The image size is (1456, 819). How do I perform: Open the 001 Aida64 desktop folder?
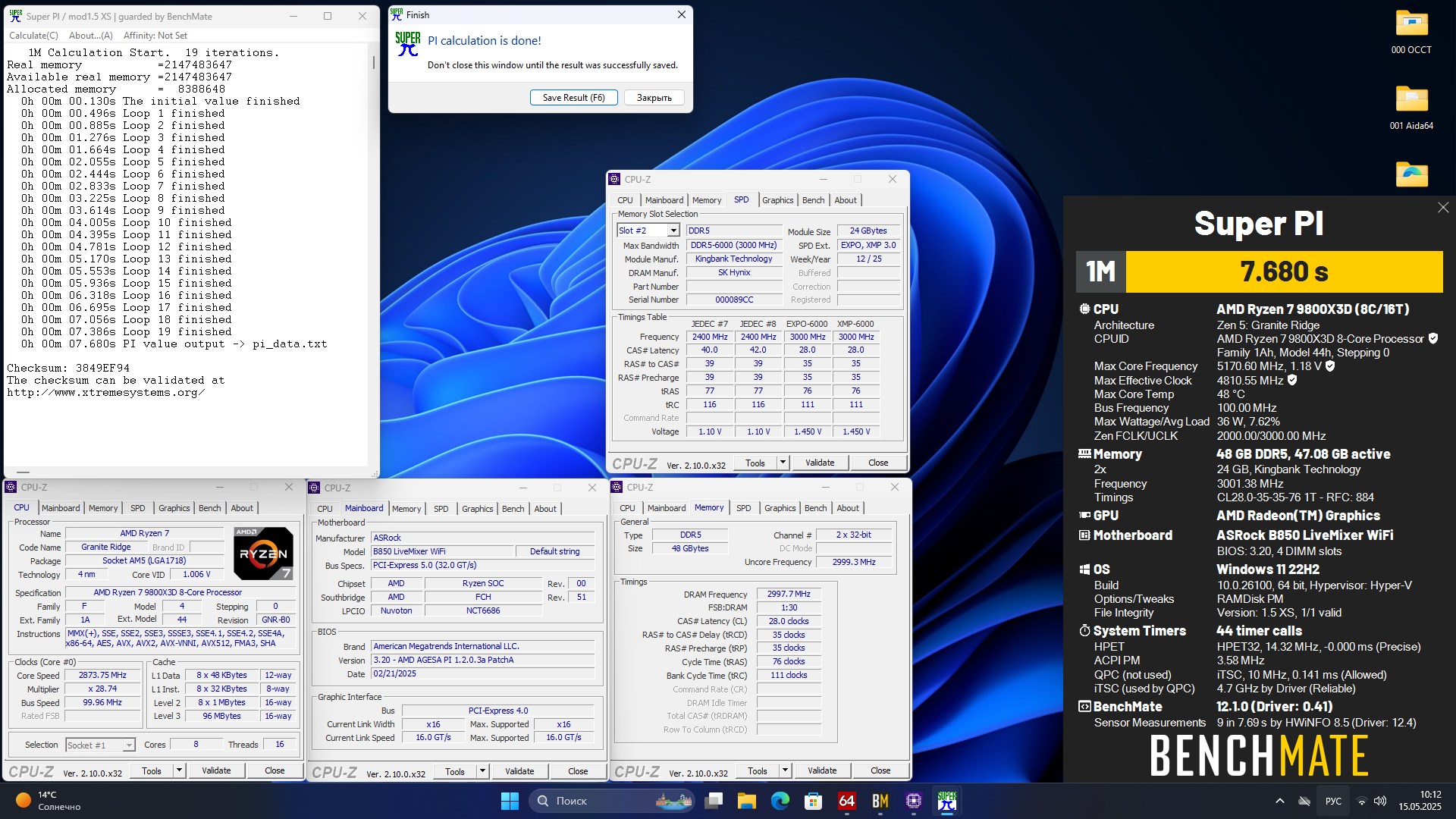tap(1411, 108)
